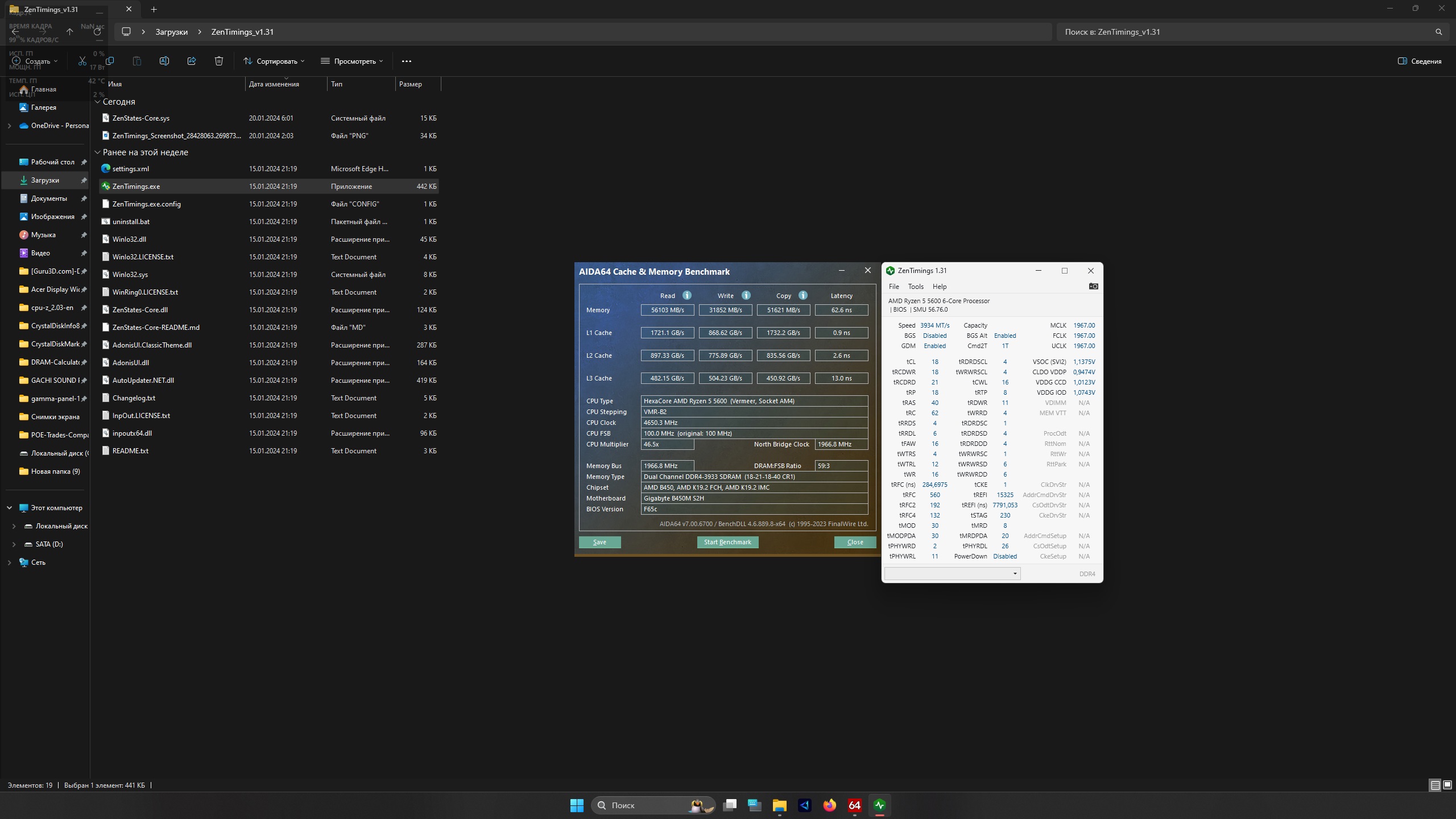Open the File menu in ZenTimings
The height and width of the screenshot is (819, 1456).
894,287
